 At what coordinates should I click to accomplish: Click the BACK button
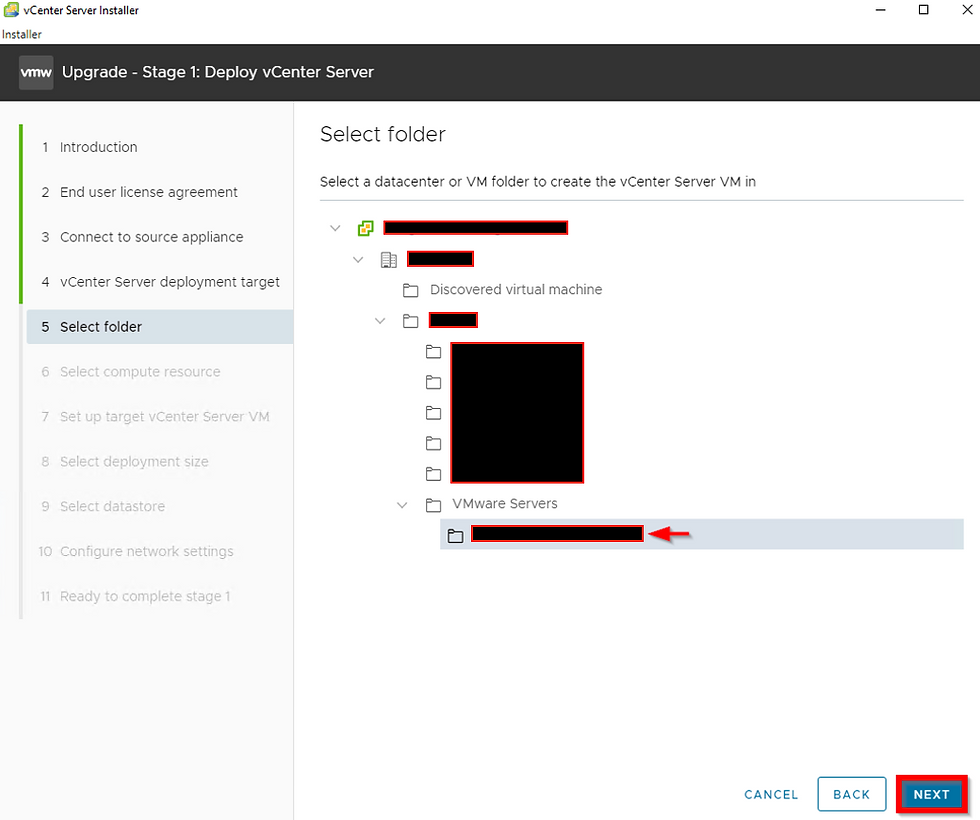(x=851, y=794)
